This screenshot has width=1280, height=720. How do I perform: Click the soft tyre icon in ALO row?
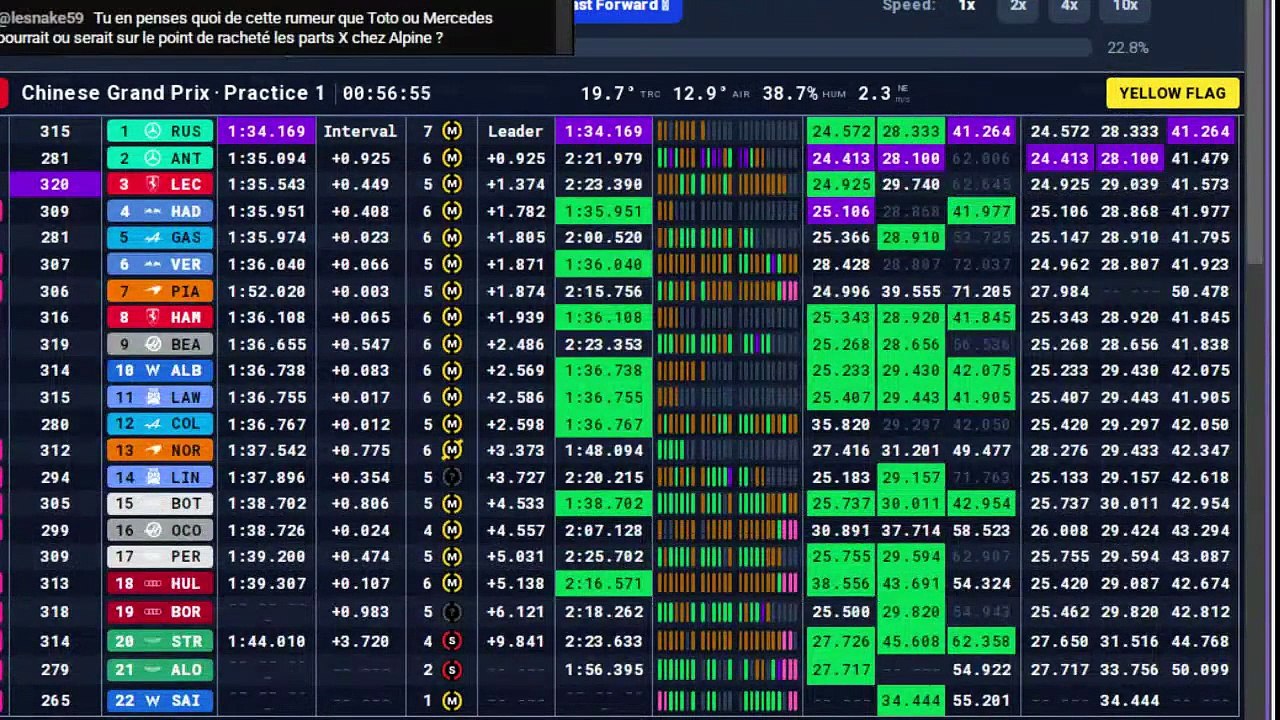(452, 670)
